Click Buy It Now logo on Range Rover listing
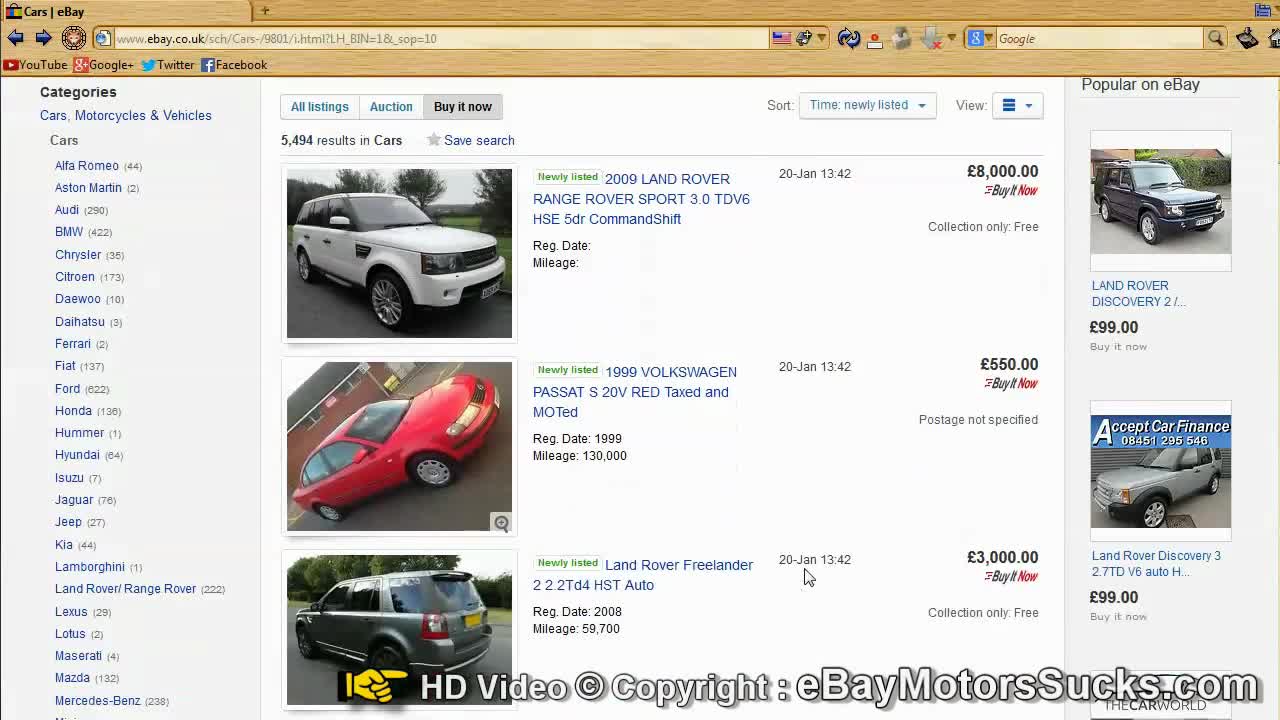The width and height of the screenshot is (1280, 720). click(x=1010, y=190)
